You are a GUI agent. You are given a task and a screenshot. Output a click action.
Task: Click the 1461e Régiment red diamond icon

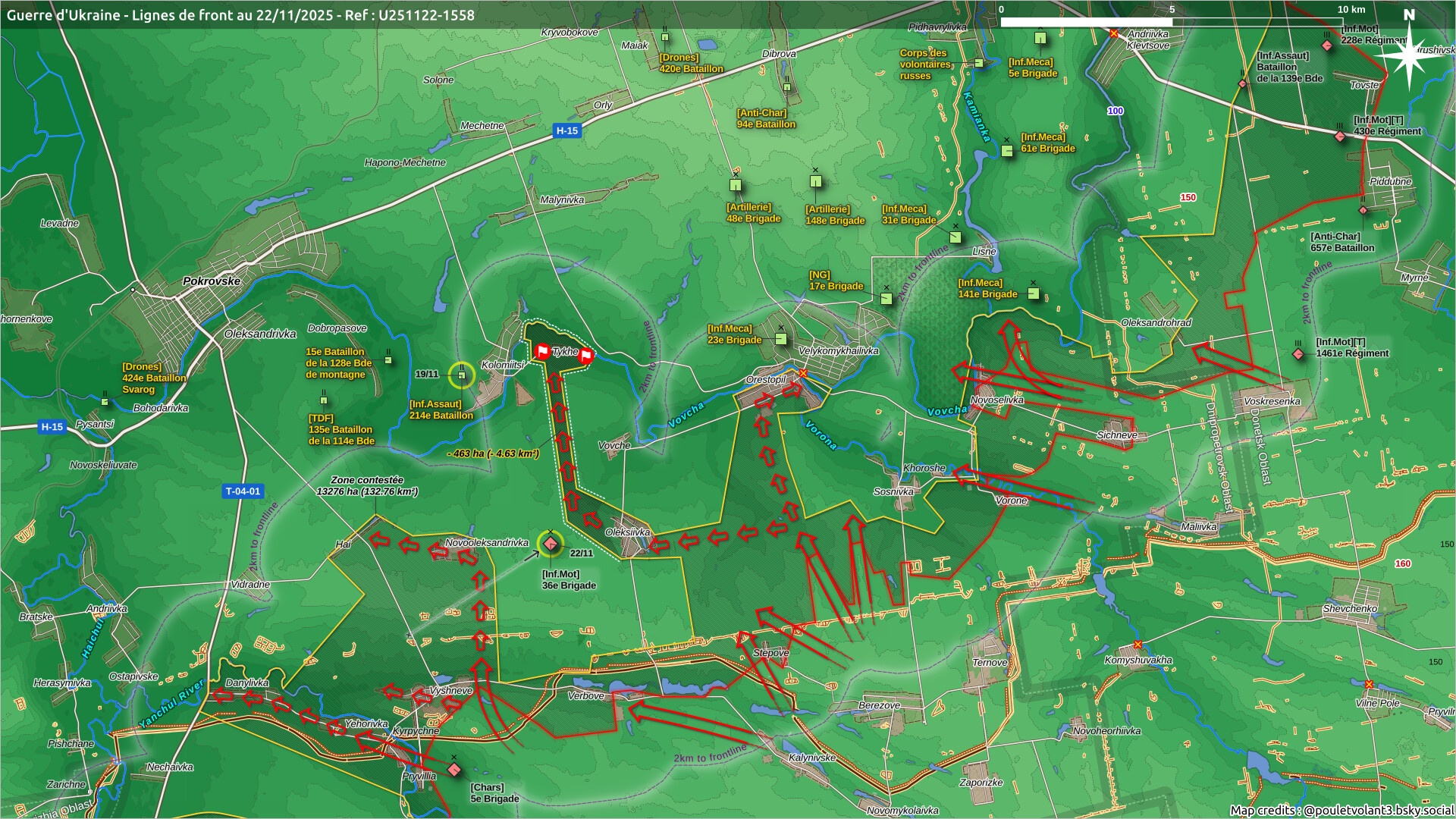point(1298,354)
